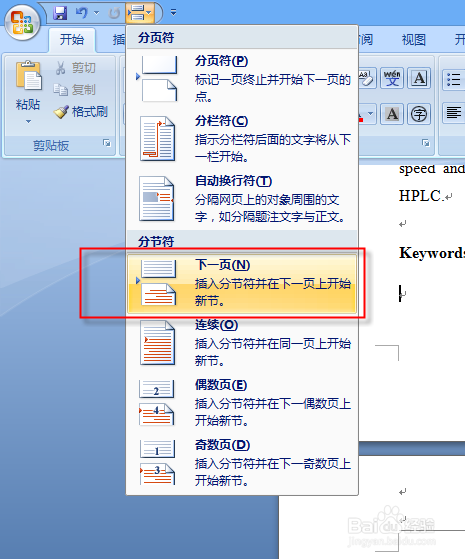Click the 分页符 menu header label
Viewport: 465px width, 559px height.
click(x=156, y=37)
